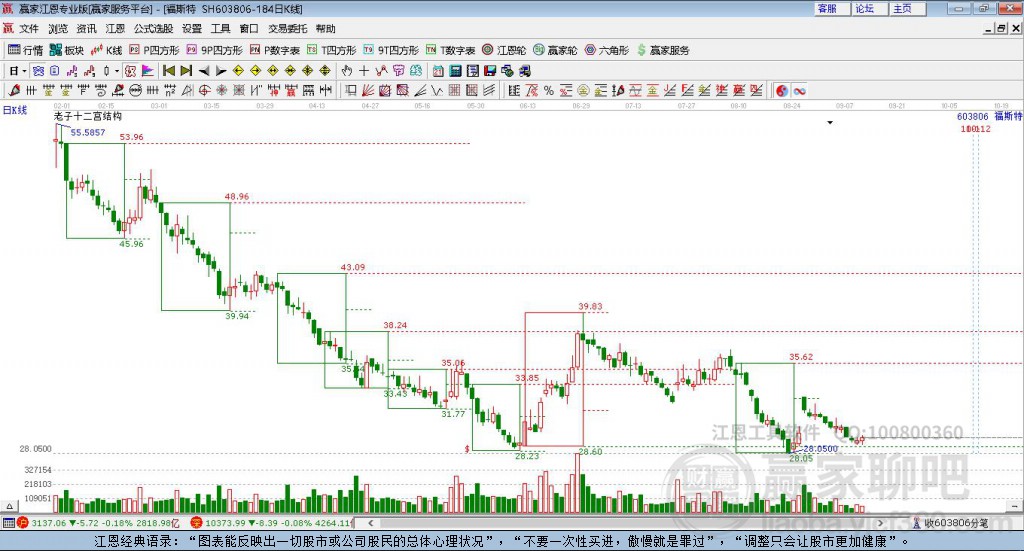Click the 603806 stock code label
Viewport: 1024px width, 551px height.
972,116
